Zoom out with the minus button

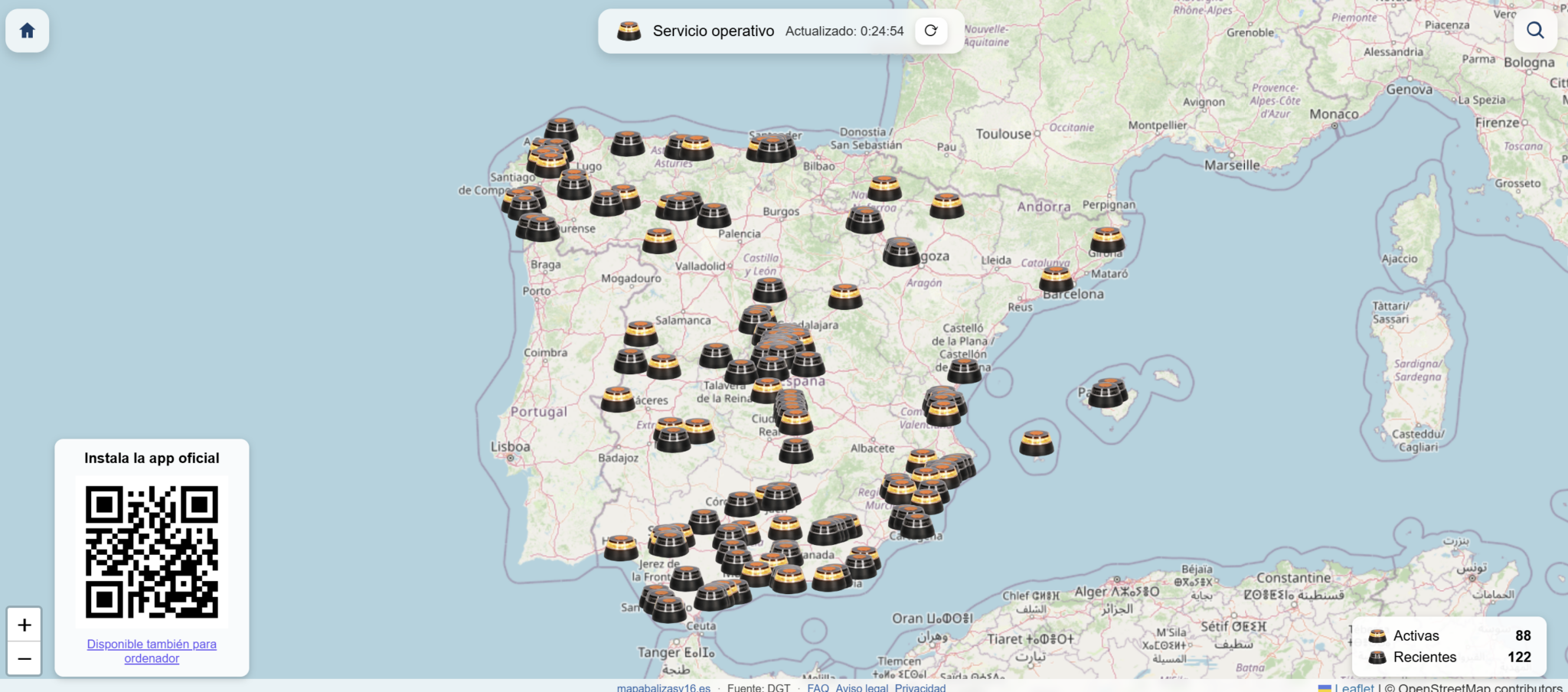coord(25,658)
